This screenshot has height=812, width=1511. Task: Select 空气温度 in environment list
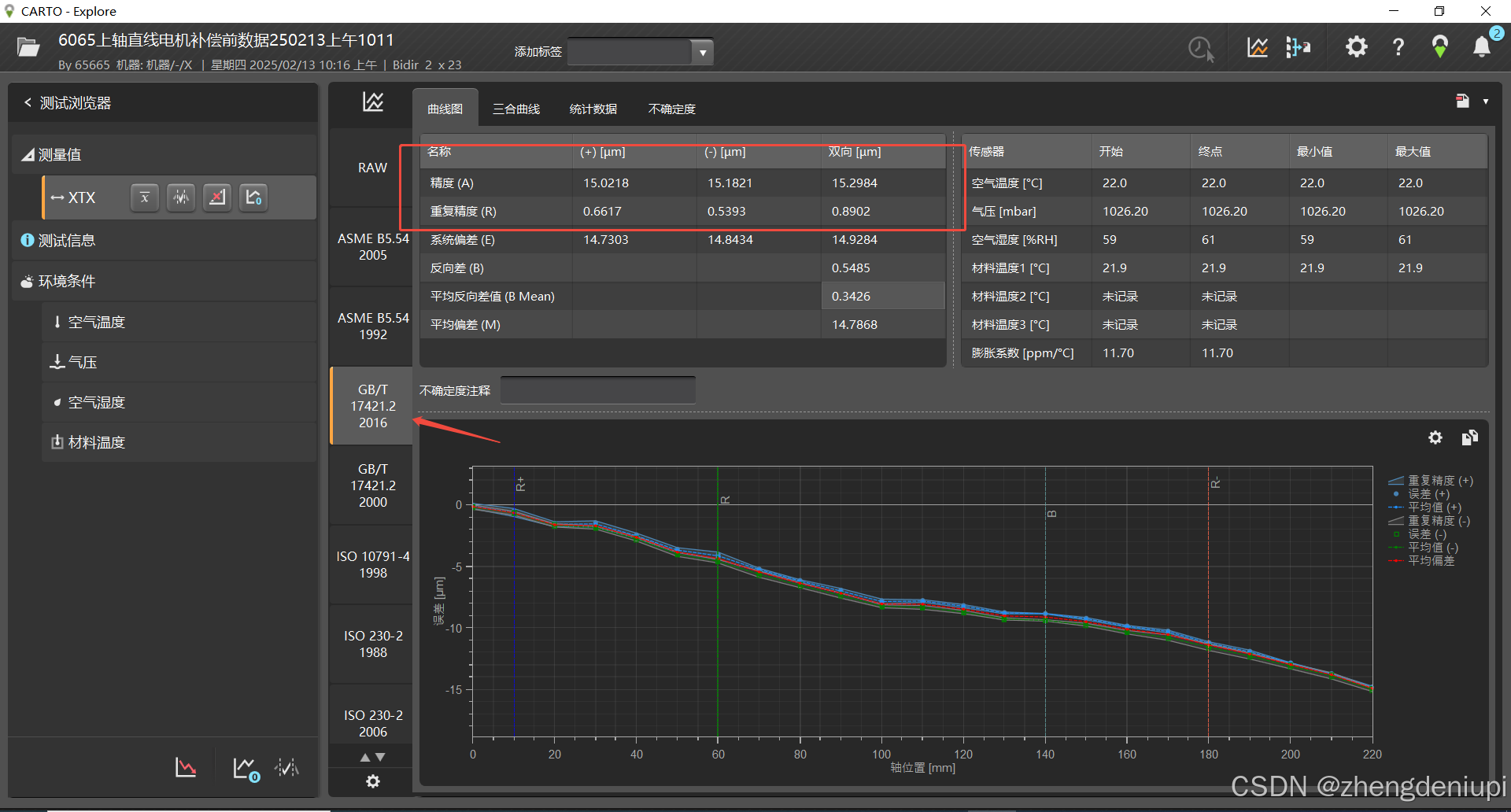coord(179,323)
